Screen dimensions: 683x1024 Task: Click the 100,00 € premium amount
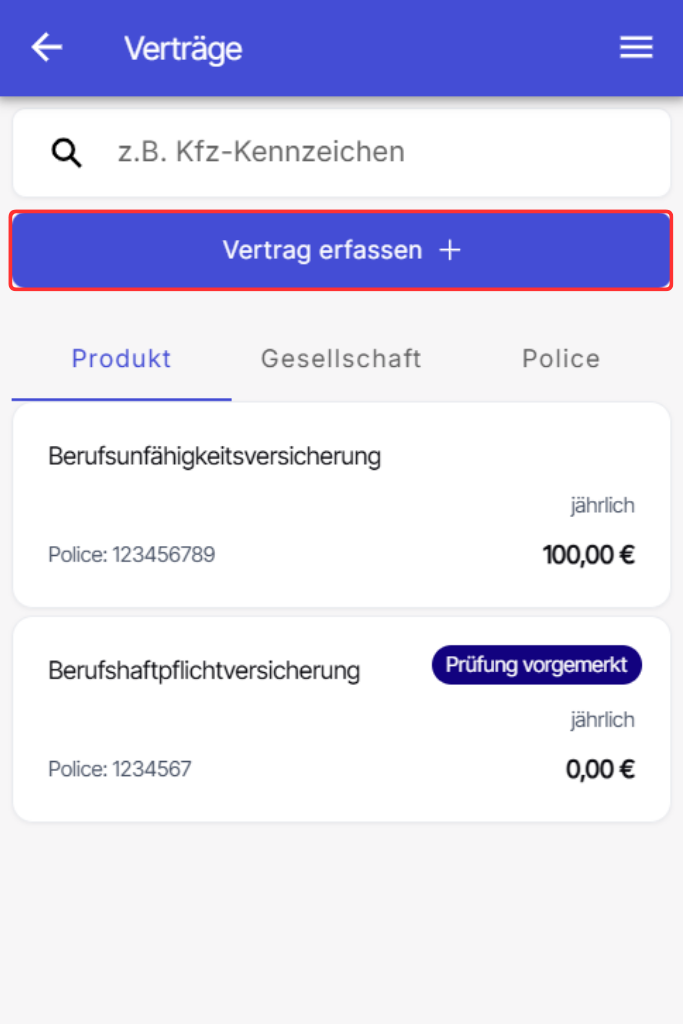[588, 555]
